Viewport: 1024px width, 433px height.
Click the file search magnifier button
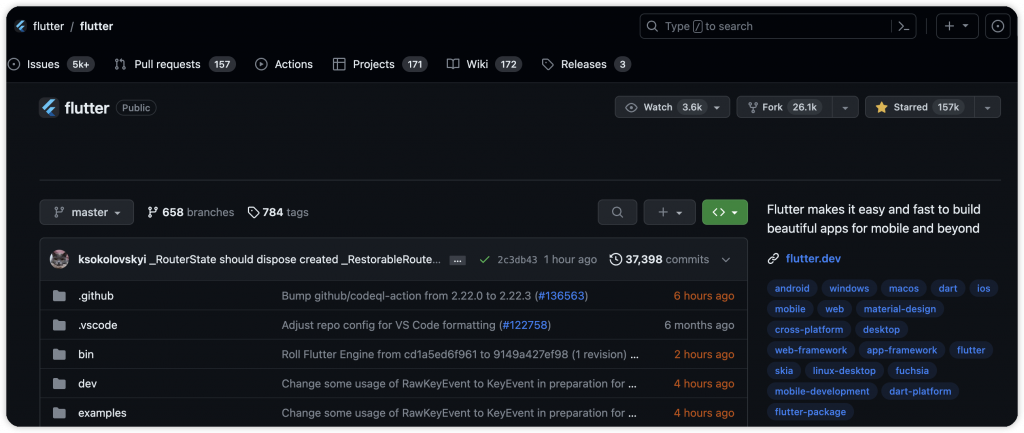(617, 212)
